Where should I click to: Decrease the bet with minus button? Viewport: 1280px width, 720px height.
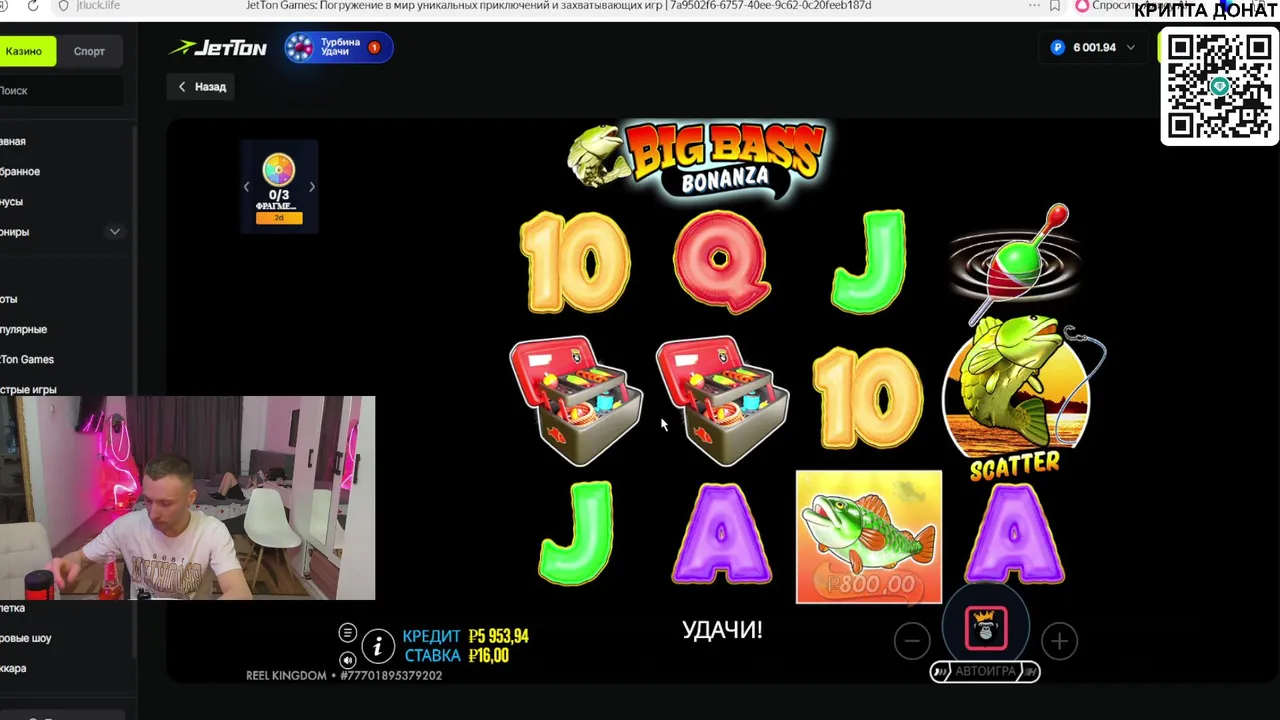point(912,641)
